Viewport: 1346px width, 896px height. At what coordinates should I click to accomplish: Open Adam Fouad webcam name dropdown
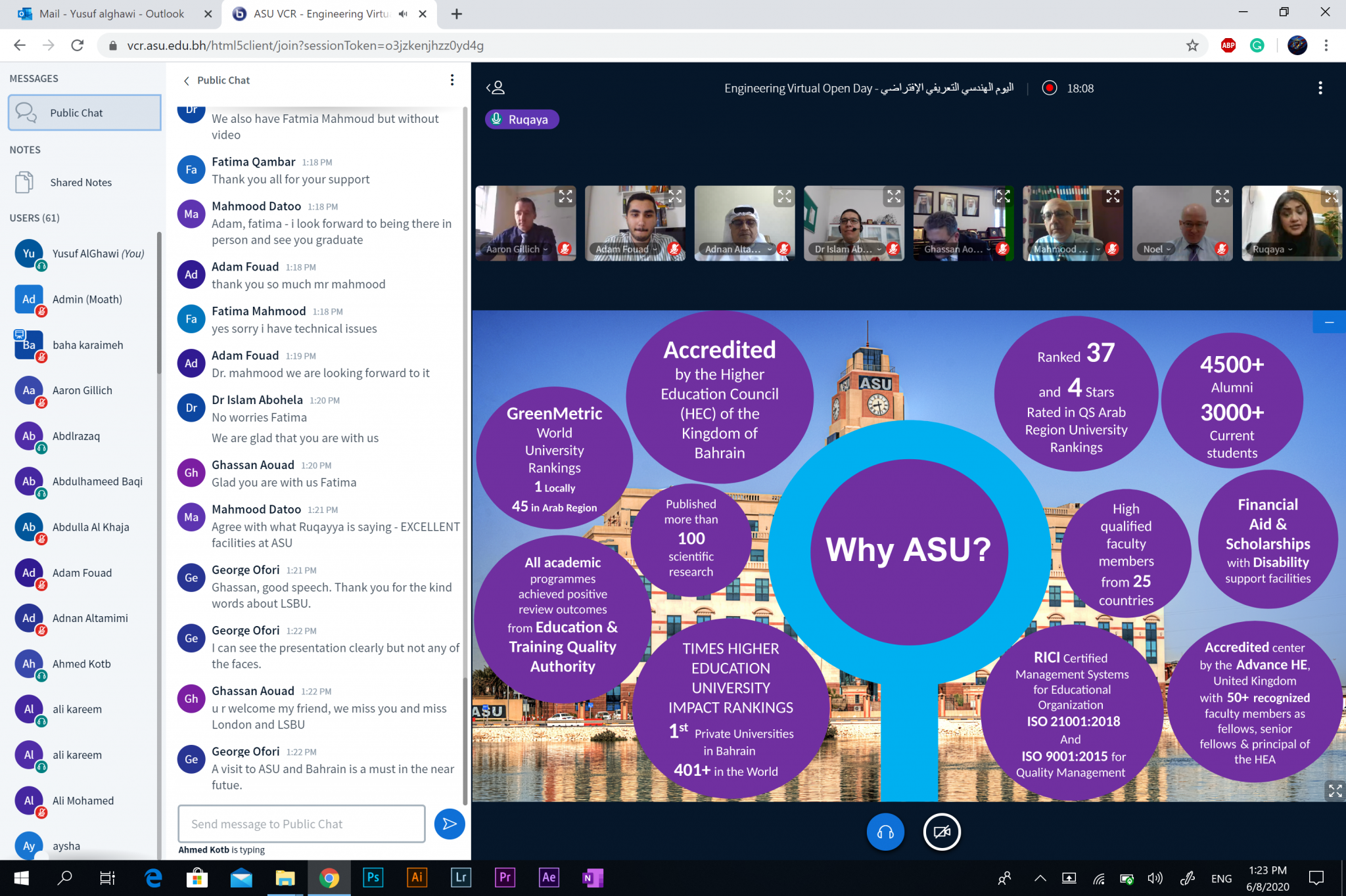click(626, 249)
